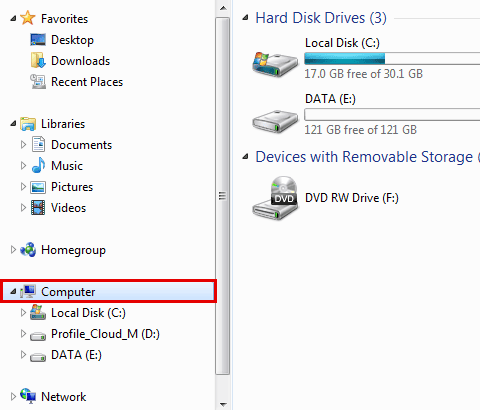Image resolution: width=480 pixels, height=410 pixels.
Task: Collapse the Devices with Removable Storage group
Action: coord(246,157)
